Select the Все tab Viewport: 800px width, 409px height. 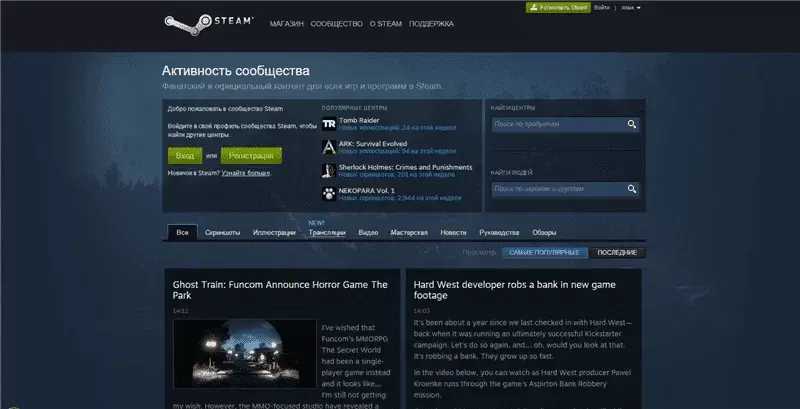pyautogui.click(x=182, y=233)
